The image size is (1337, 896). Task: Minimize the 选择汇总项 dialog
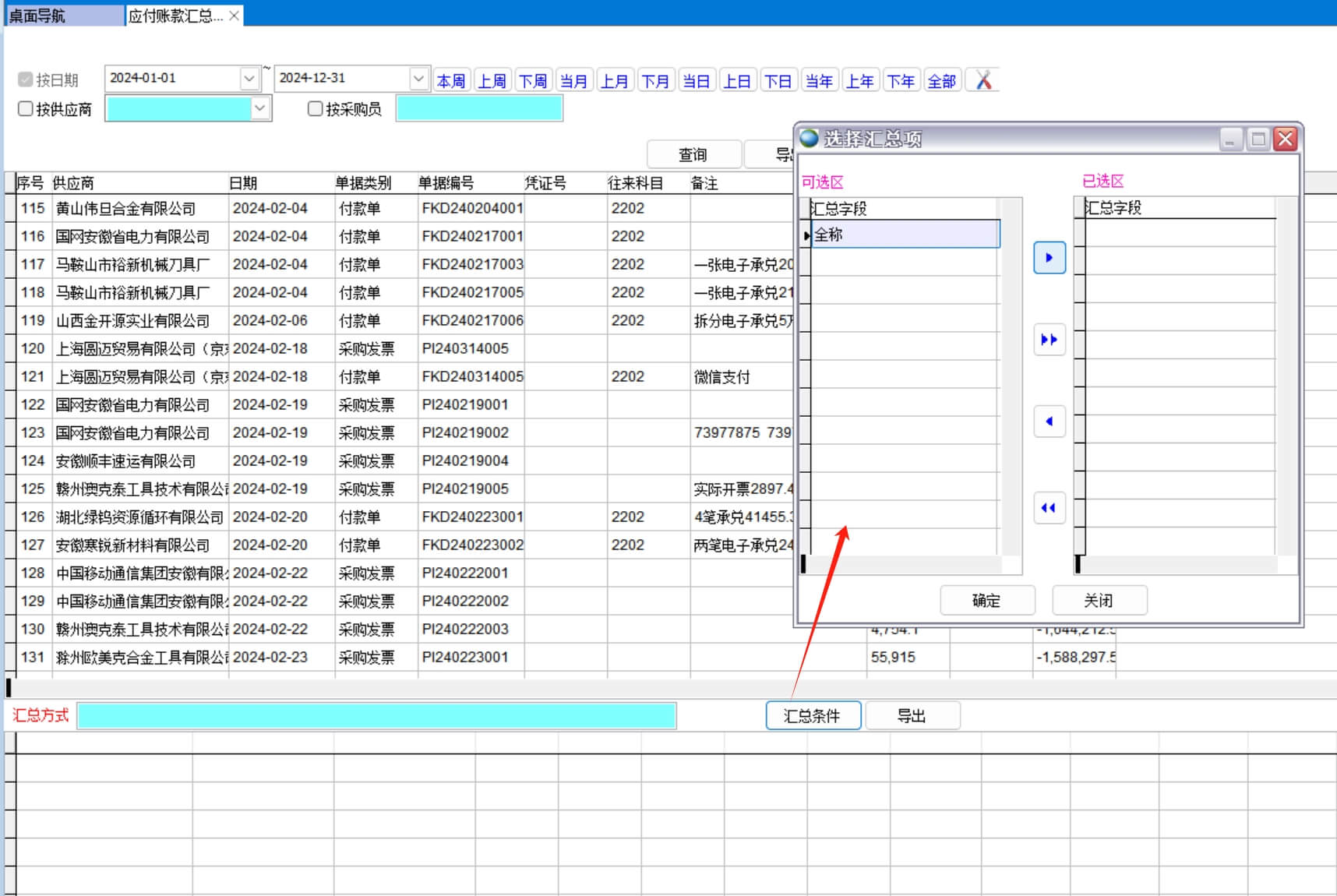pyautogui.click(x=1230, y=139)
